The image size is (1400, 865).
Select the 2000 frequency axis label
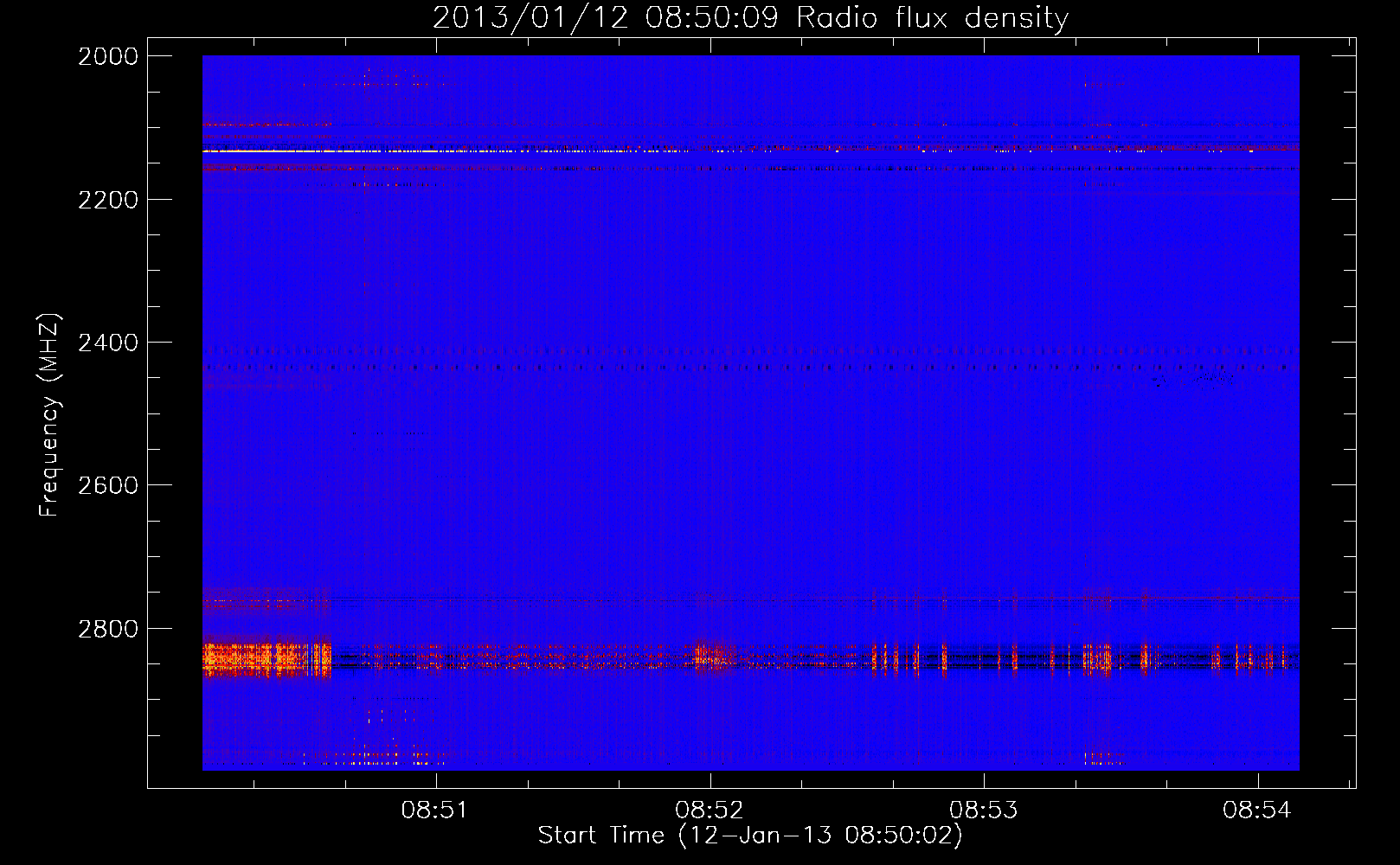pyautogui.click(x=108, y=56)
